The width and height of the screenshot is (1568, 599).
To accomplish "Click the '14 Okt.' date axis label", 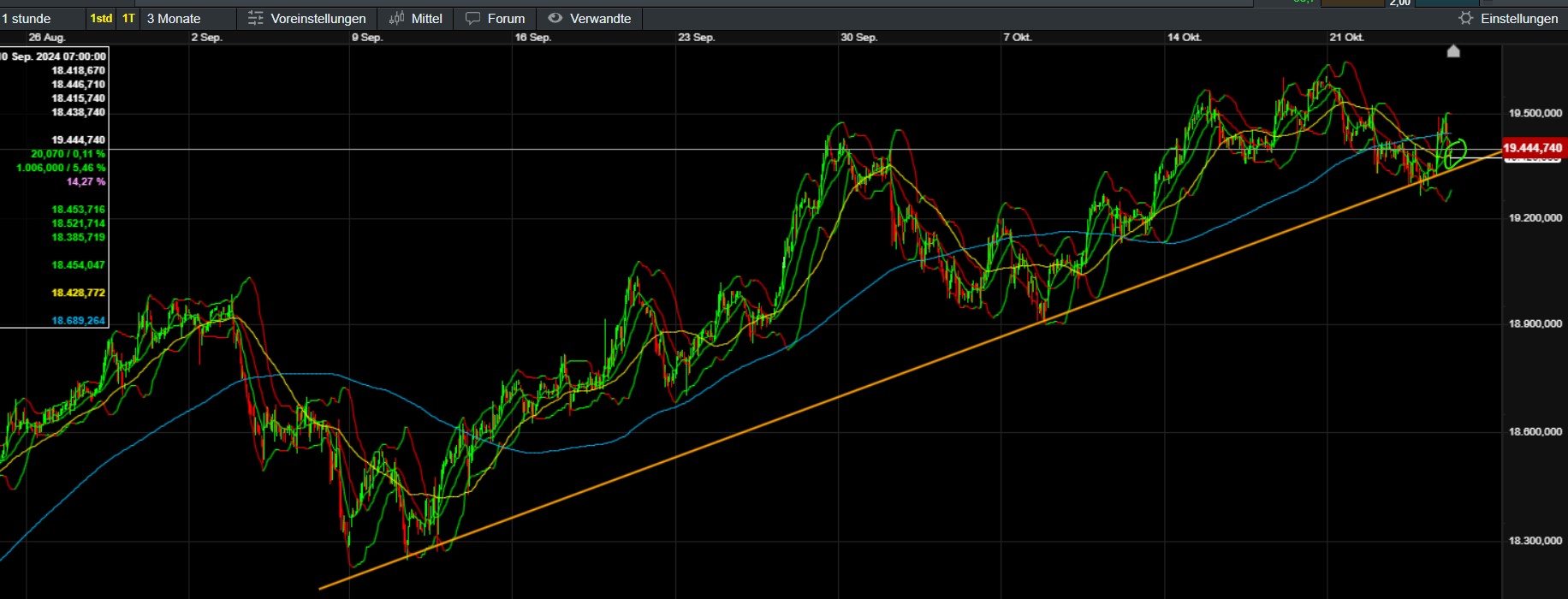I will coord(1185,38).
